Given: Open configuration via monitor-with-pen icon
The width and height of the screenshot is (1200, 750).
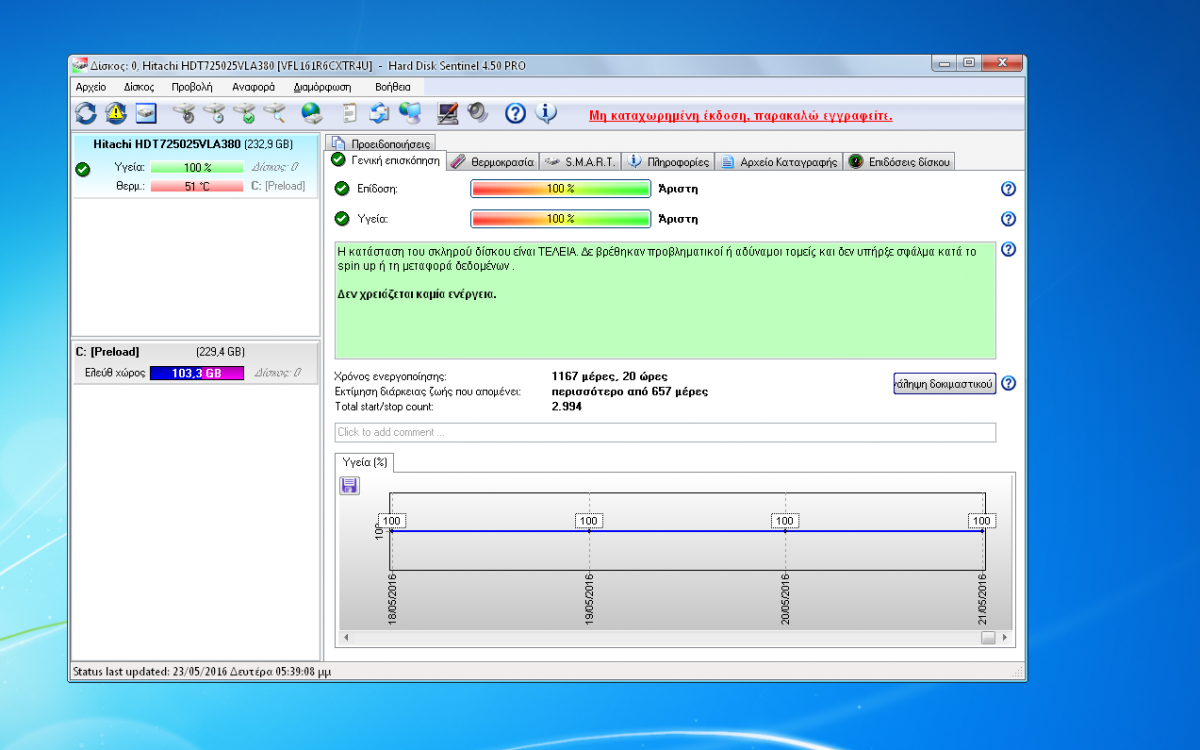Looking at the screenshot, I should pos(448,113).
